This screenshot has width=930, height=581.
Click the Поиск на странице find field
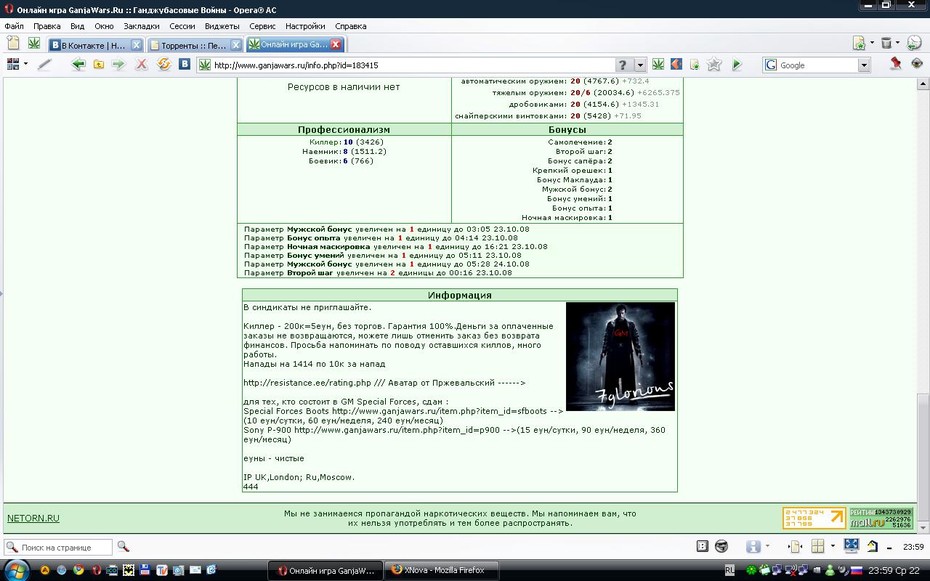tap(58, 547)
